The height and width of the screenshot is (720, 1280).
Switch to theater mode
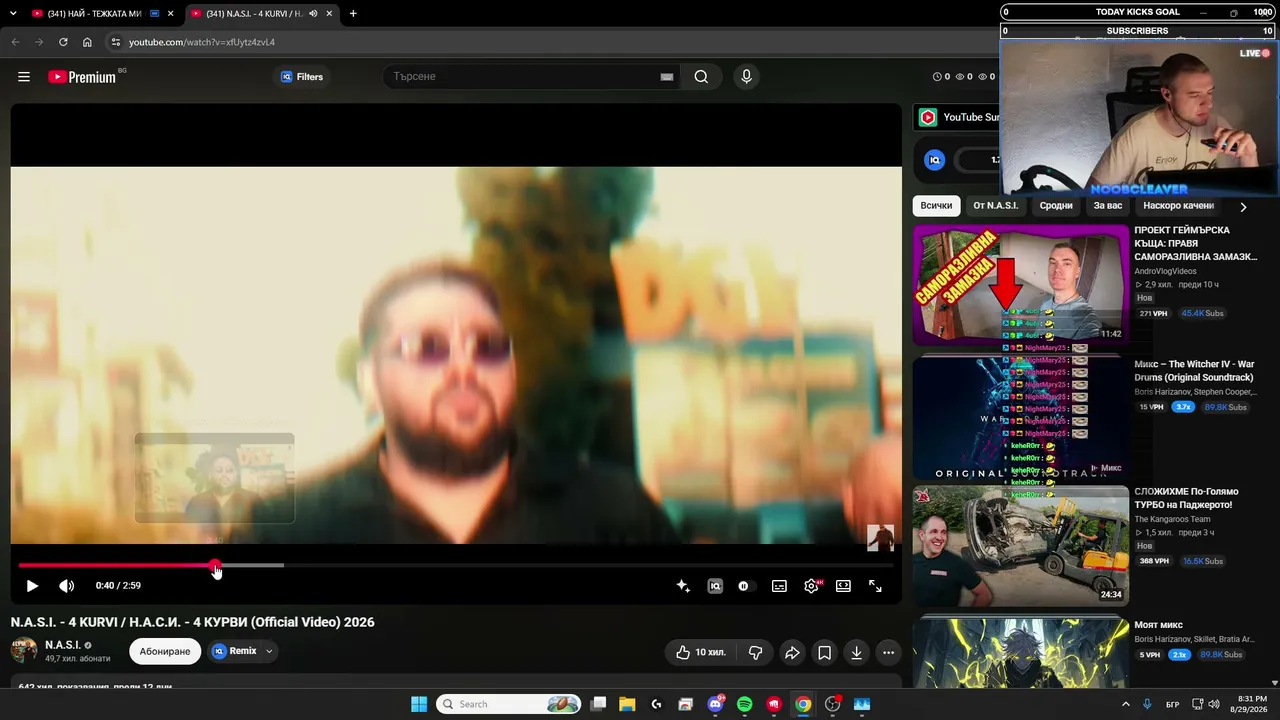point(843,586)
